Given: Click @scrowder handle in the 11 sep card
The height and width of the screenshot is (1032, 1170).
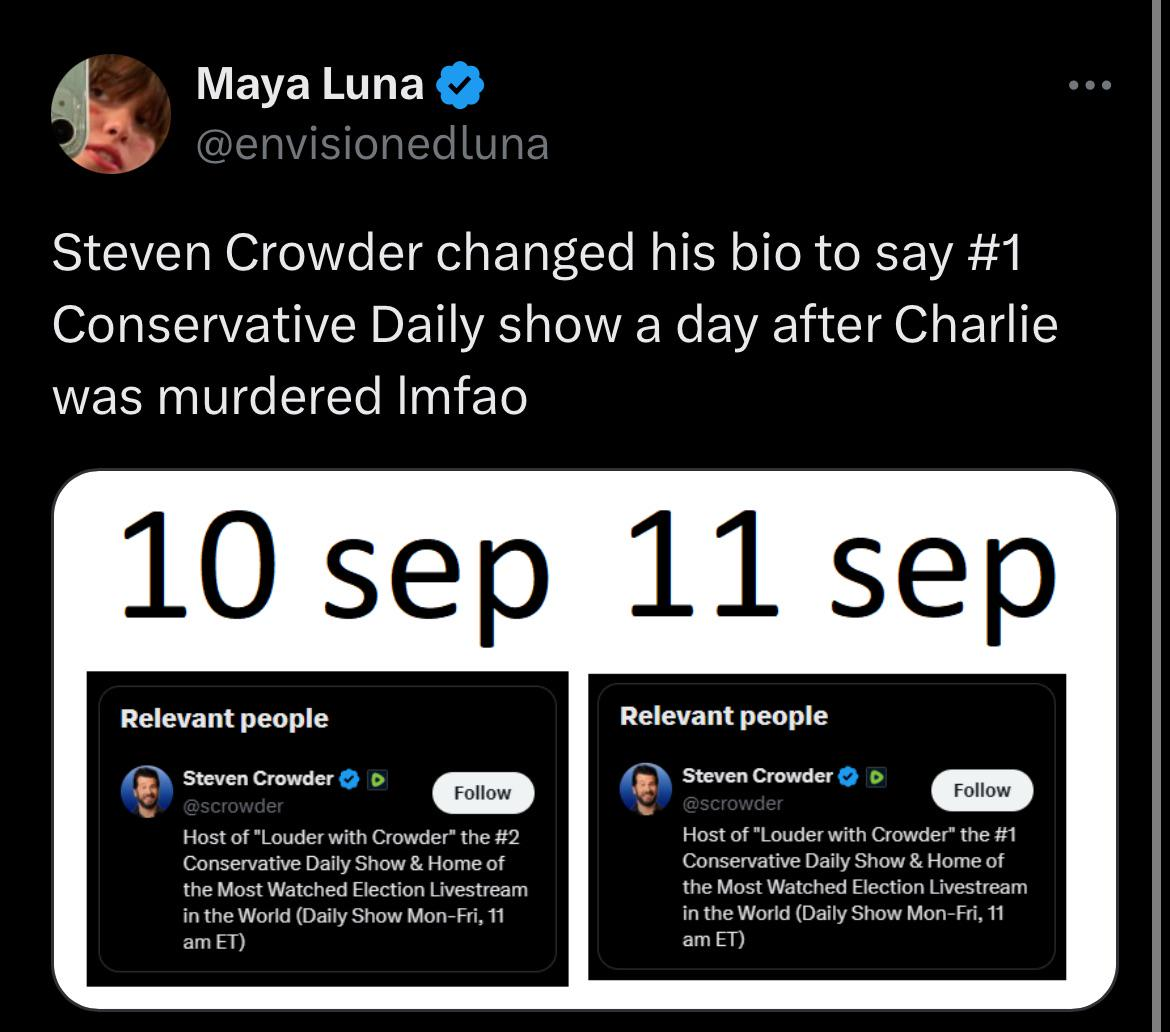Looking at the screenshot, I should [x=732, y=803].
